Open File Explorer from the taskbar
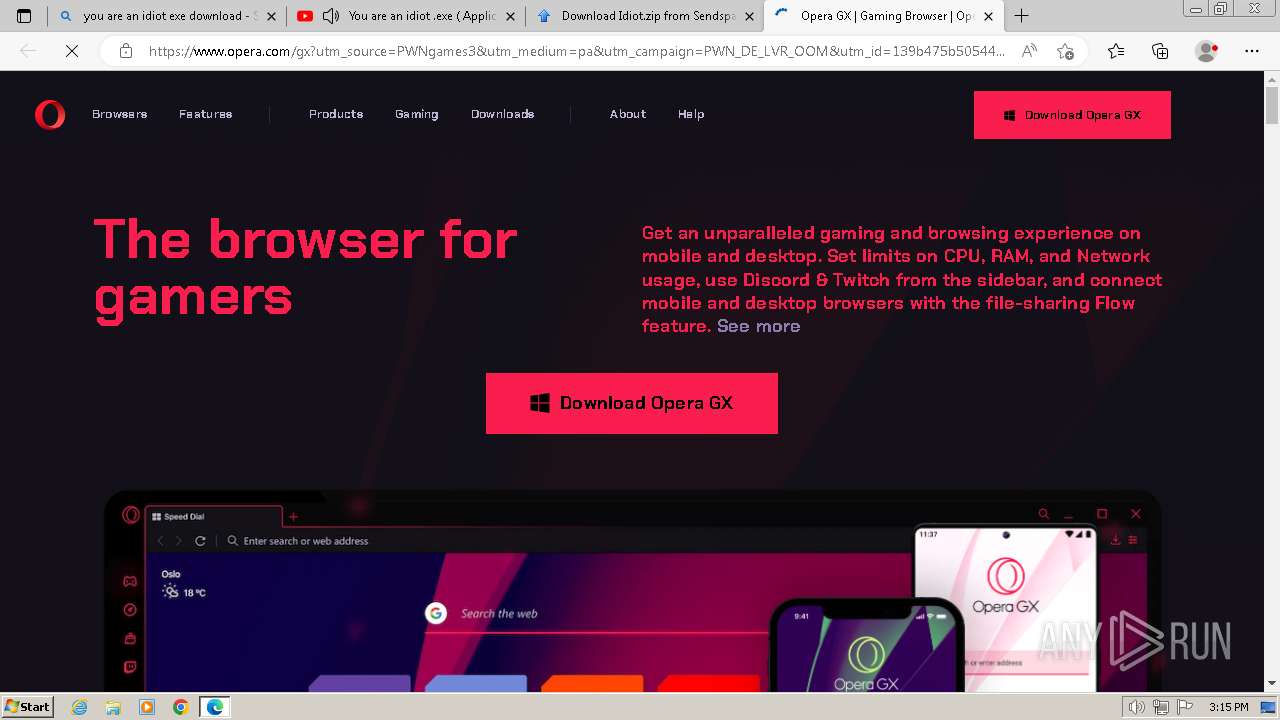1280x720 pixels. click(113, 707)
